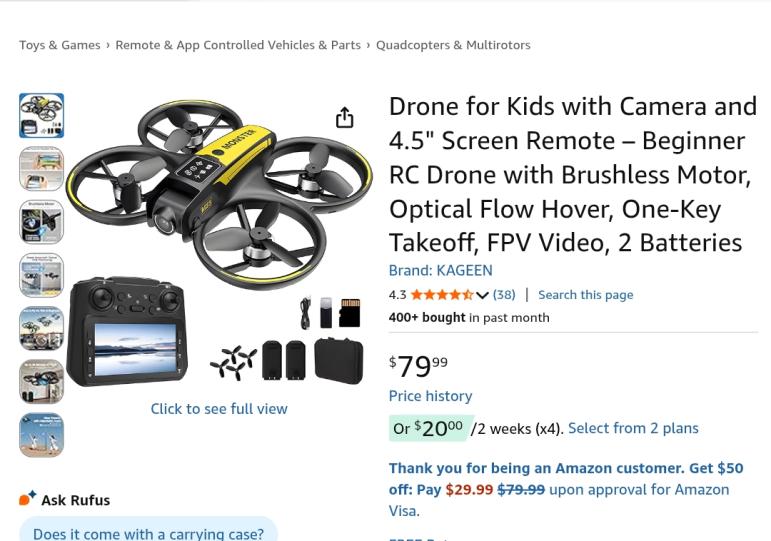
Task: Click the share icon above product image
Action: click(x=345, y=118)
